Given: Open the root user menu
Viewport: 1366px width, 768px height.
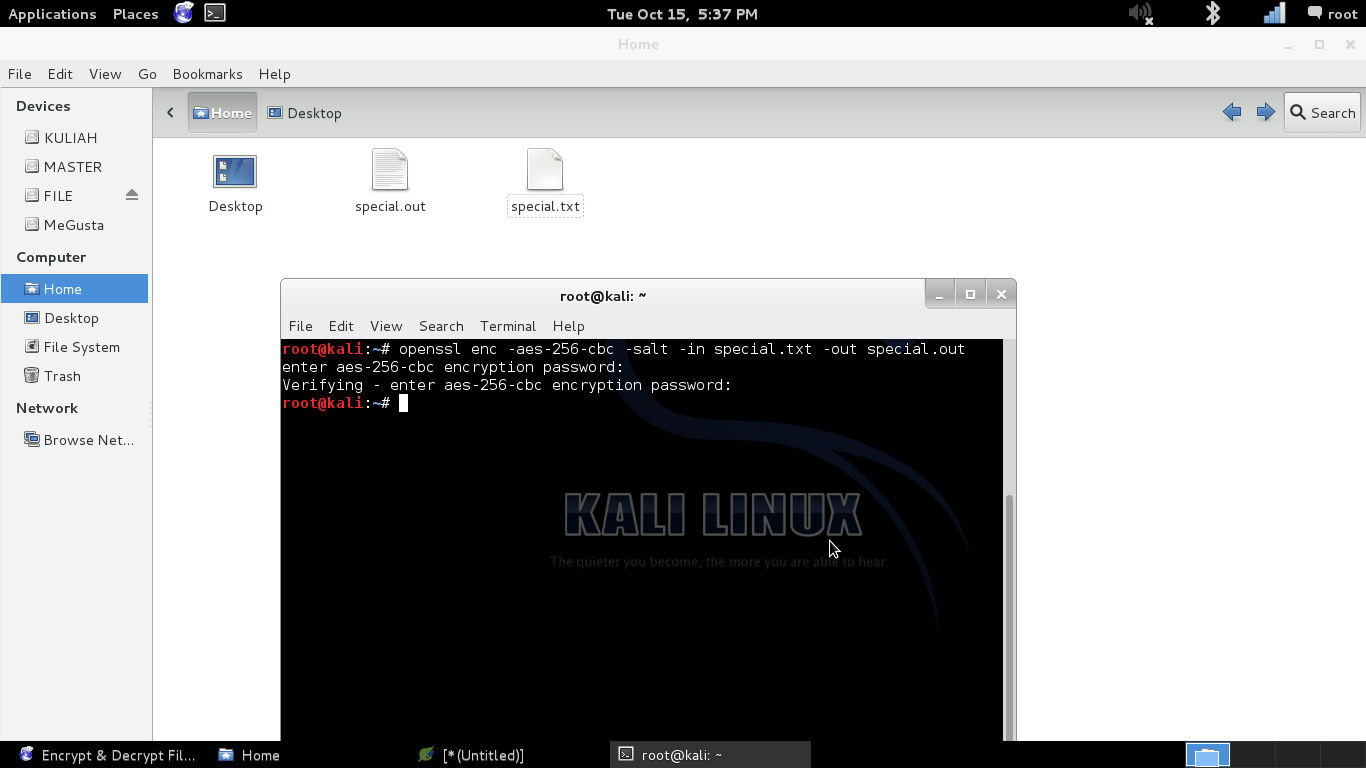Looking at the screenshot, I should tap(1332, 14).
